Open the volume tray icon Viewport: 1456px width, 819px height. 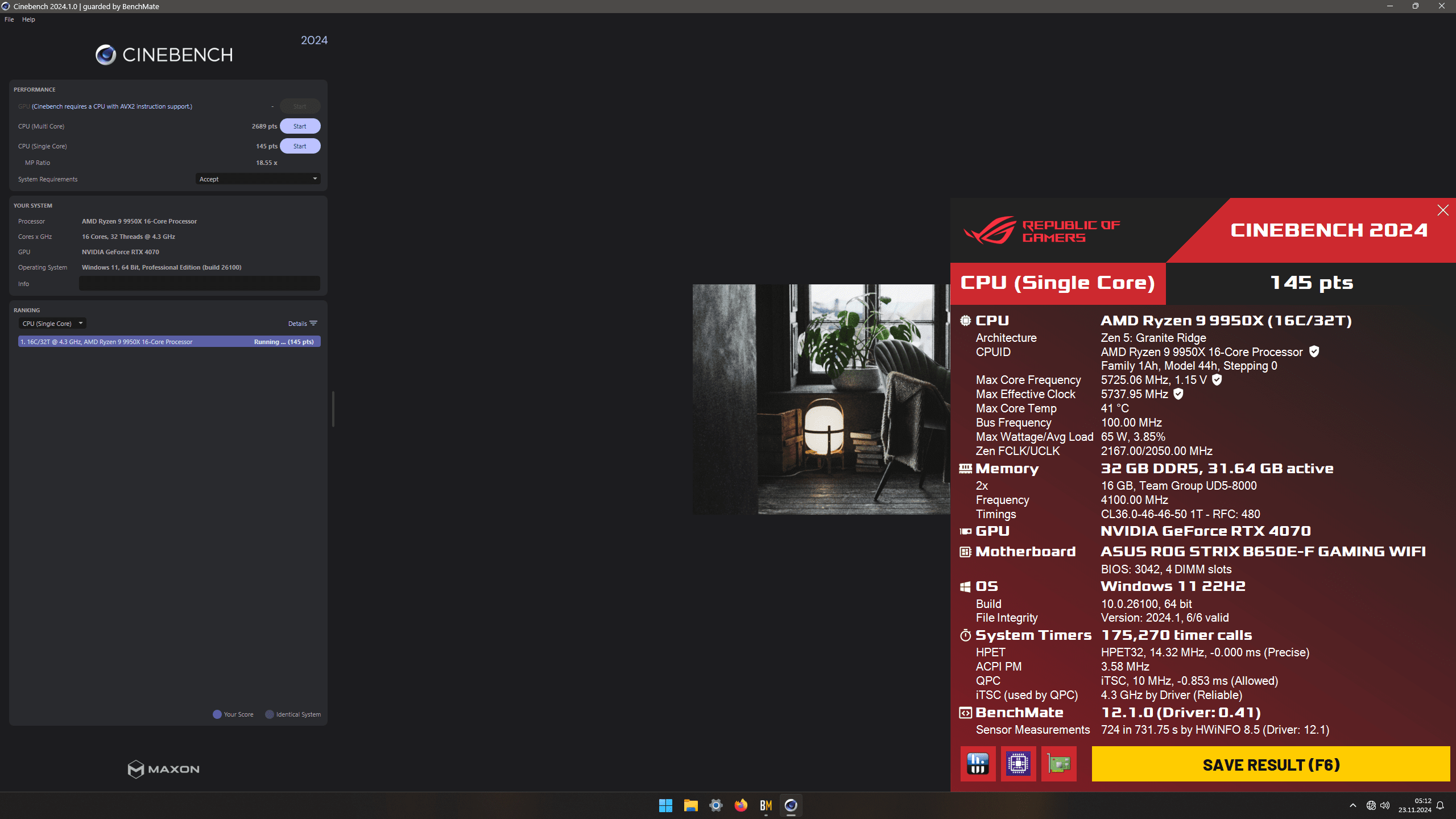coord(1385,805)
